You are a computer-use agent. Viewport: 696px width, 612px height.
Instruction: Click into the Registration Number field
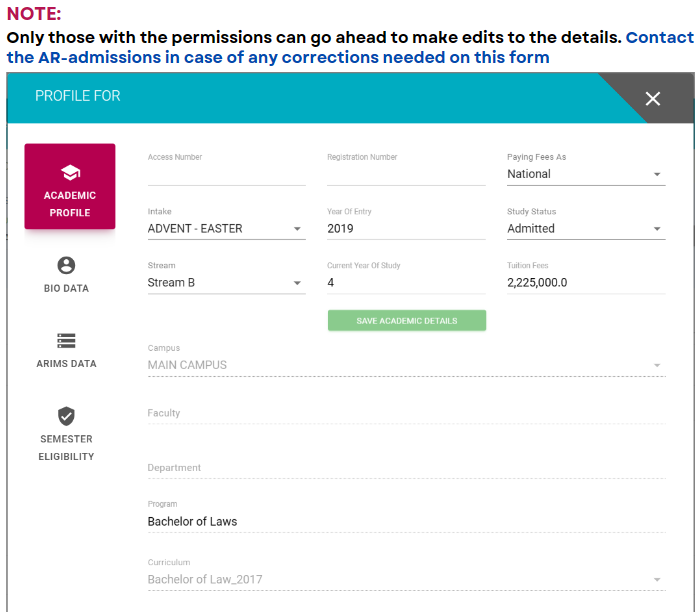[406, 174]
